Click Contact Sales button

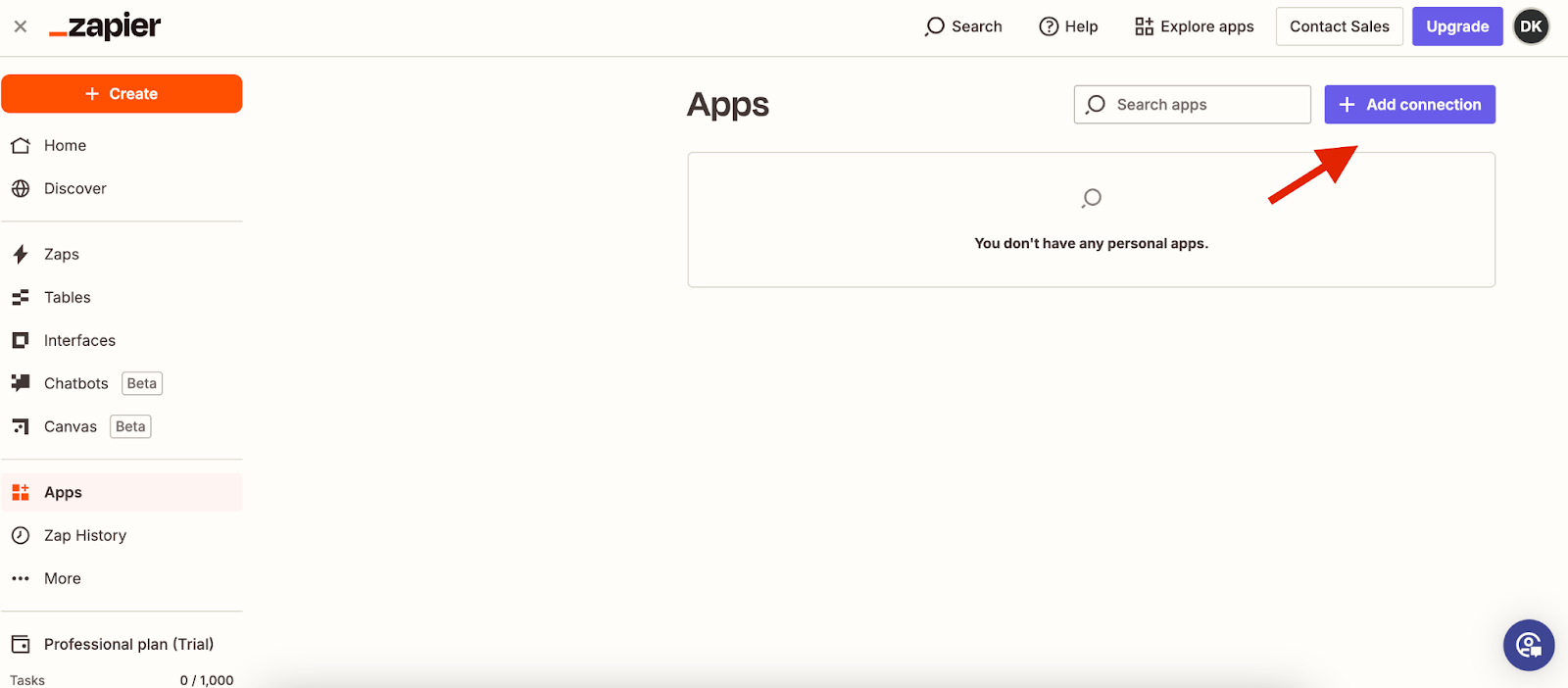coord(1339,26)
